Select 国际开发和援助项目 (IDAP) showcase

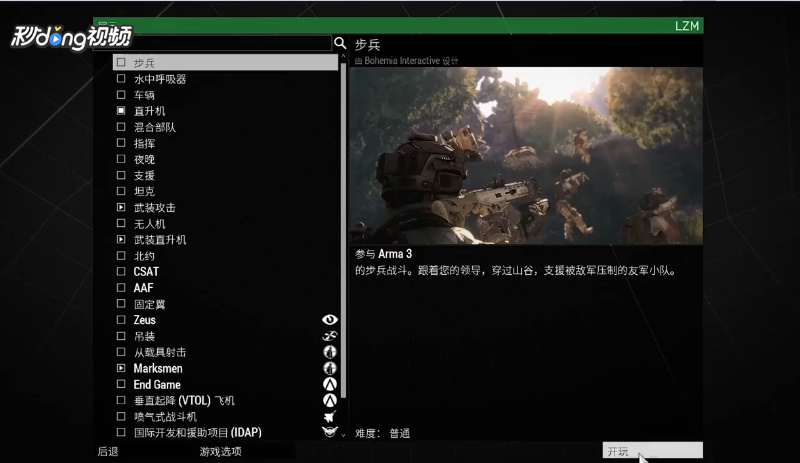tap(225, 432)
